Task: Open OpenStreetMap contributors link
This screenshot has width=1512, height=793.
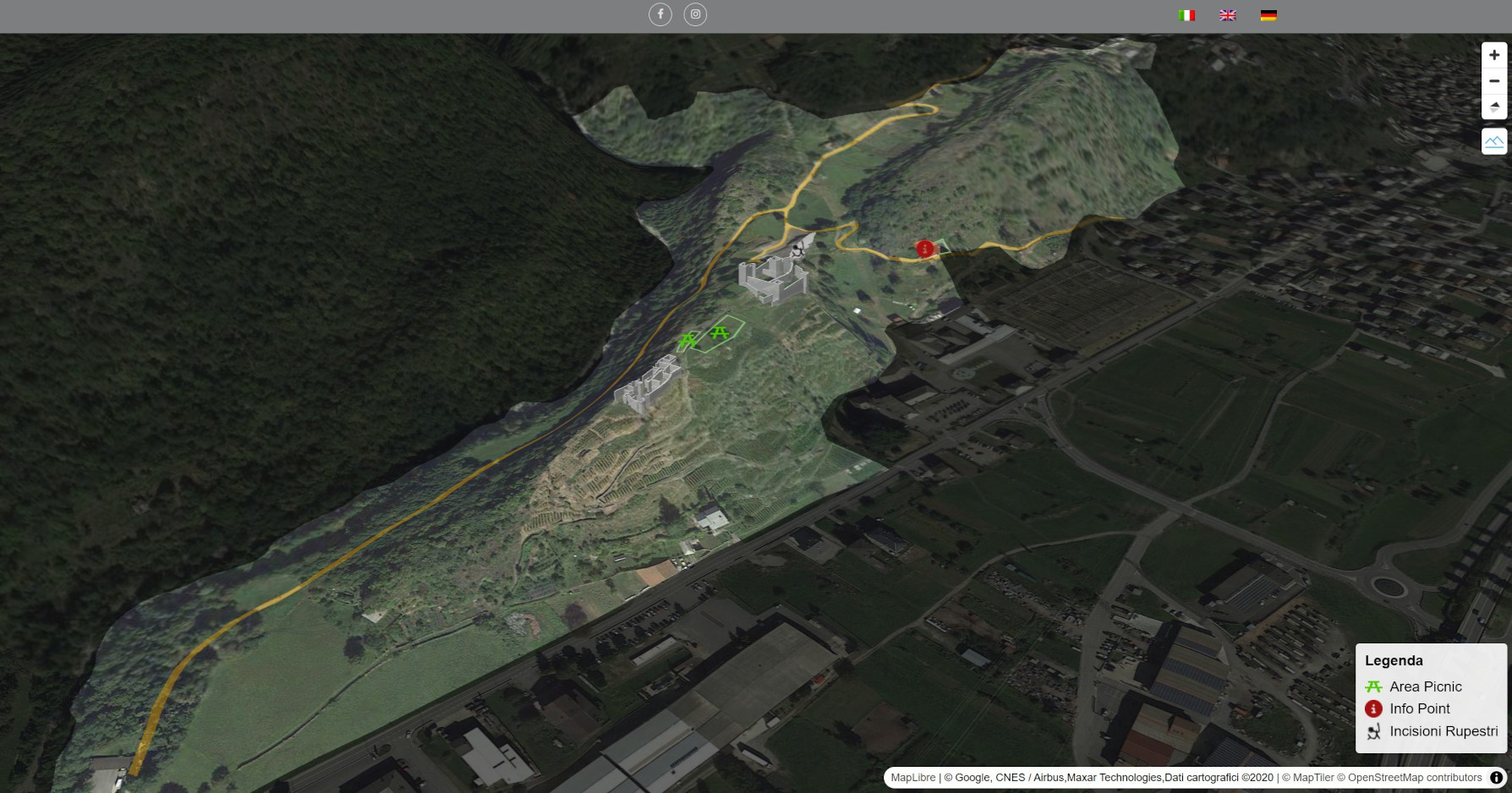Action: point(1414,778)
